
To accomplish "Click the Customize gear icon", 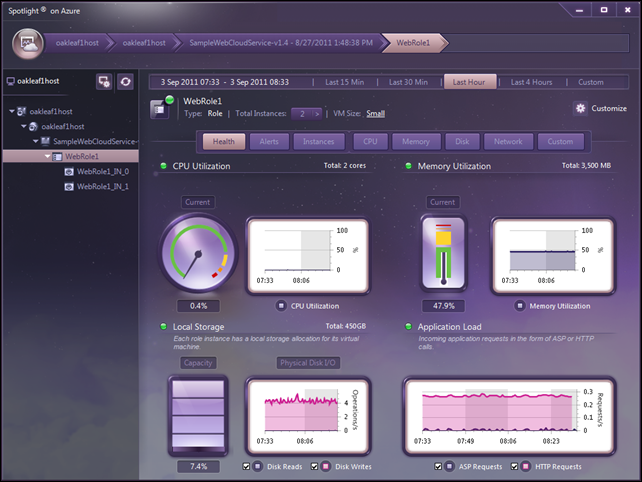I will [581, 108].
